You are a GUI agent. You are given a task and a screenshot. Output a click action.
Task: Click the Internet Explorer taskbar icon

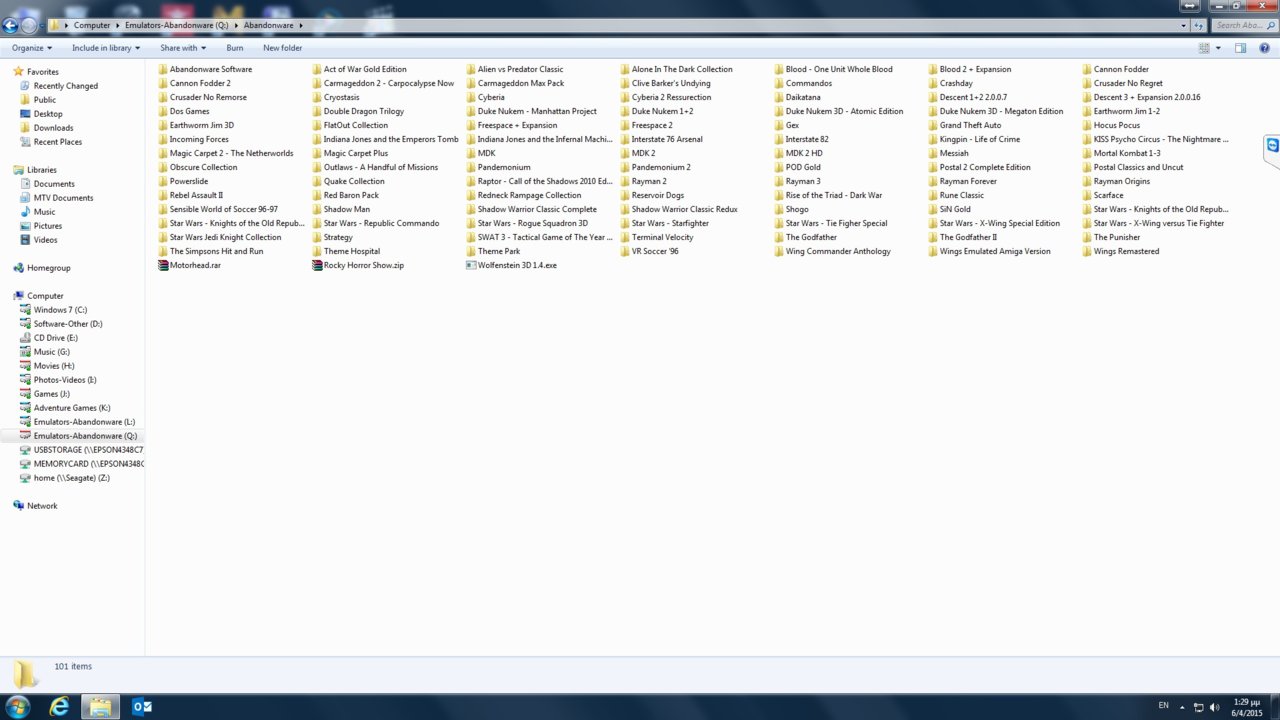[x=60, y=706]
